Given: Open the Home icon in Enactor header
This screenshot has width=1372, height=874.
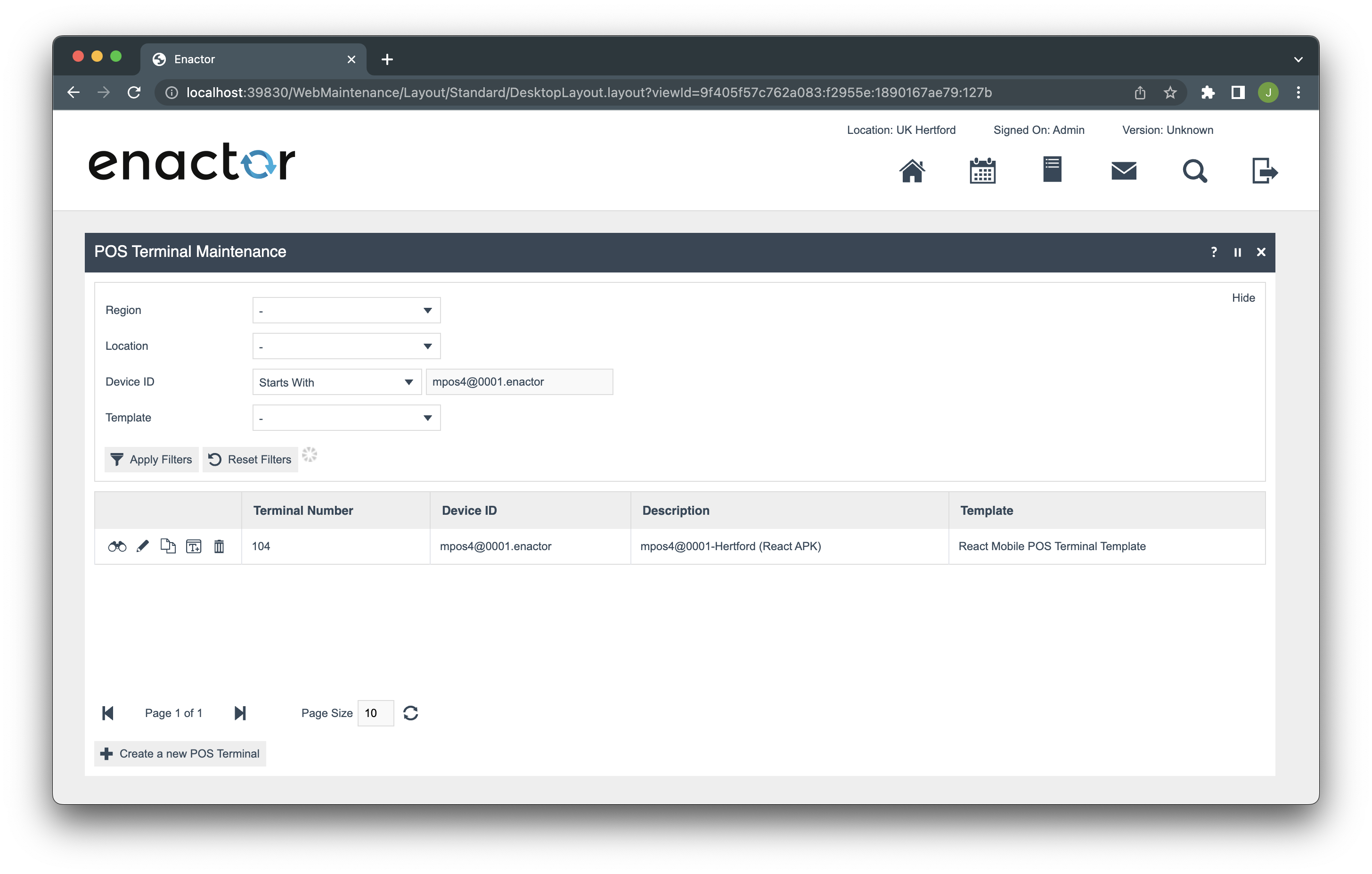Looking at the screenshot, I should pos(912,171).
